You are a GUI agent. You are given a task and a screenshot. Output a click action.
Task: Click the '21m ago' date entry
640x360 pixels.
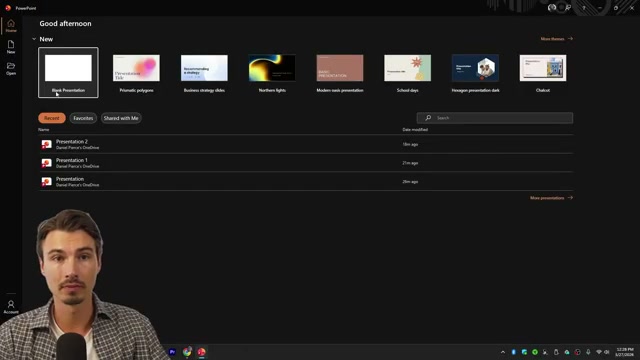click(410, 163)
